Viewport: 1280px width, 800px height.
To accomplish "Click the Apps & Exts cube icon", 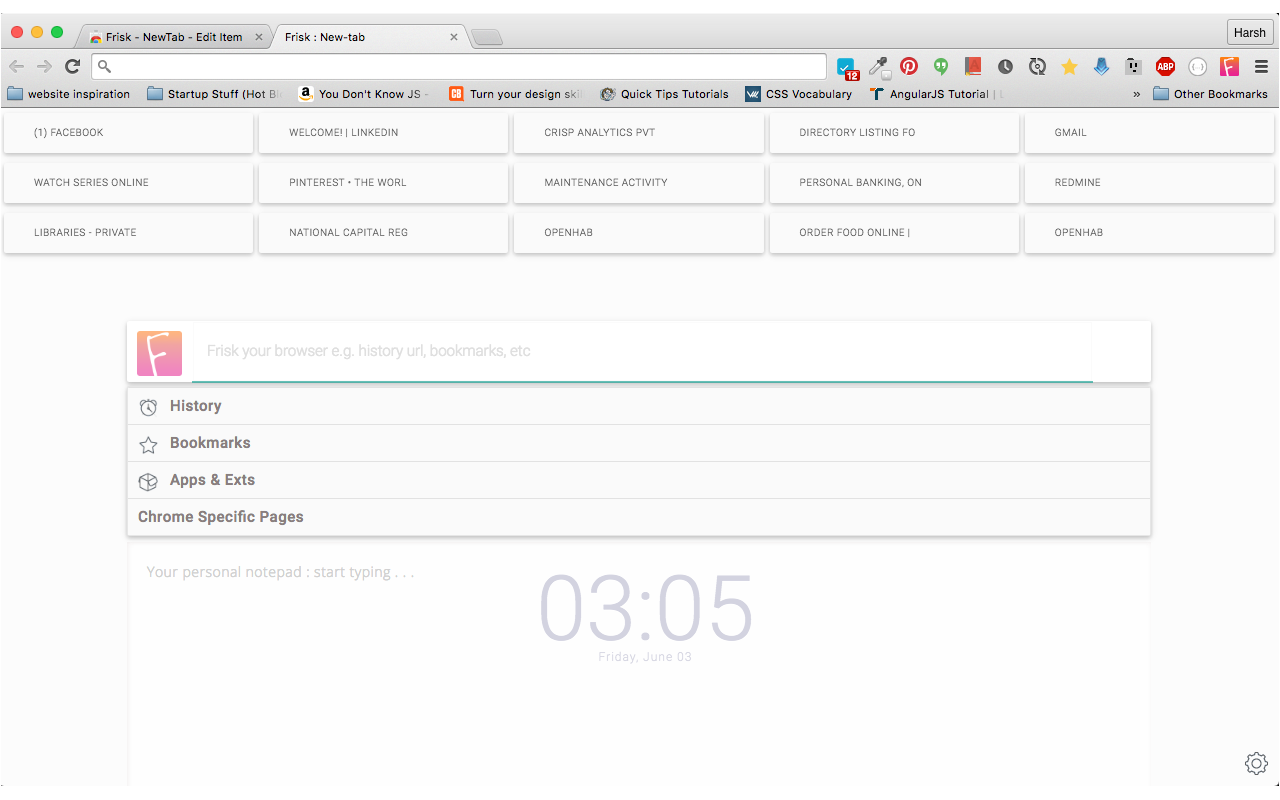I will [148, 482].
